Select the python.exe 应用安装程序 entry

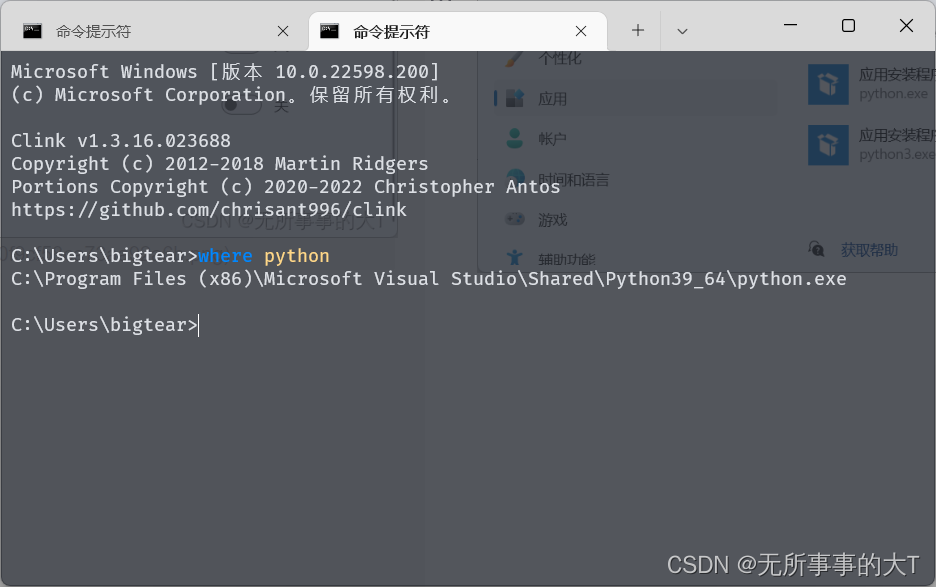872,84
